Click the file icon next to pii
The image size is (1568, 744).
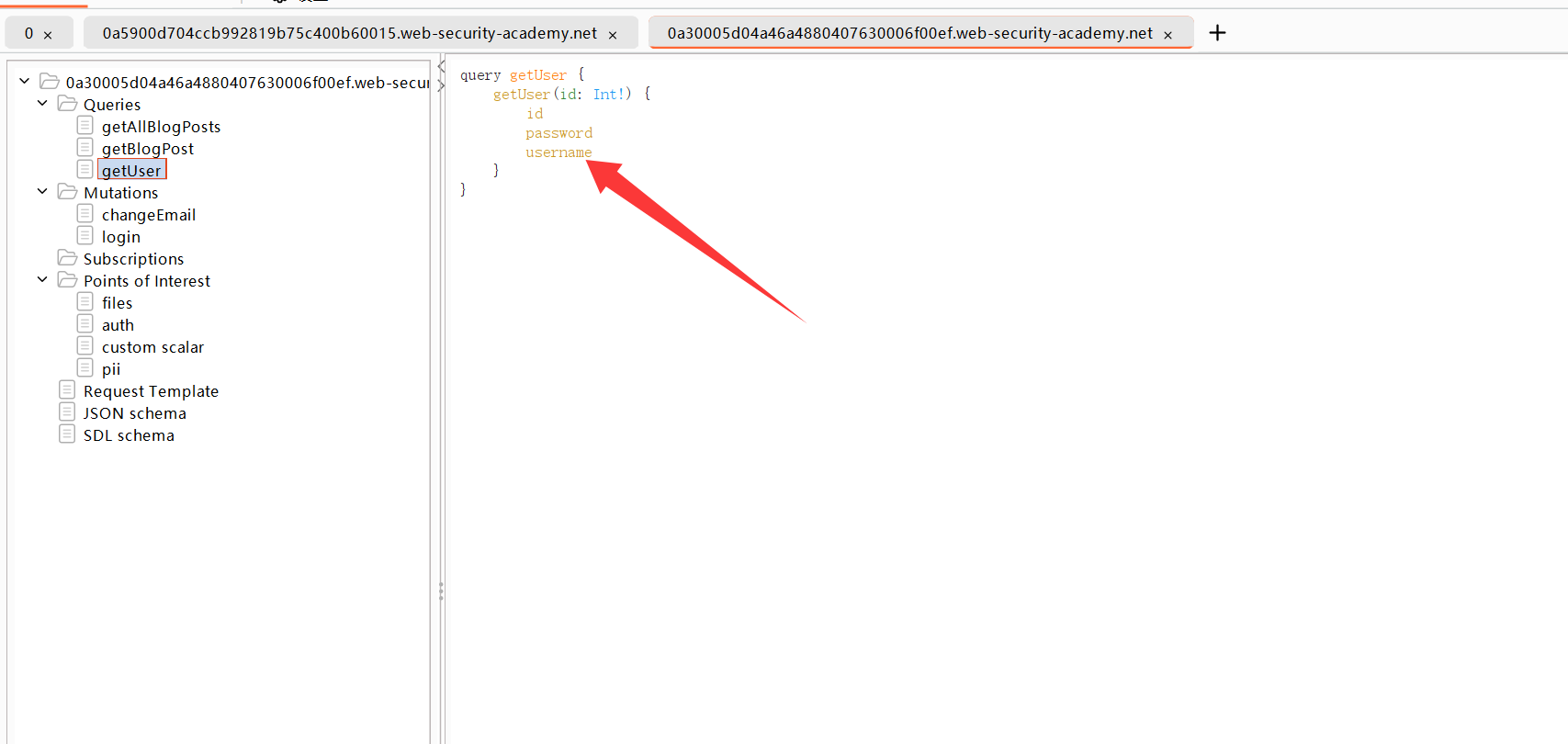point(85,368)
